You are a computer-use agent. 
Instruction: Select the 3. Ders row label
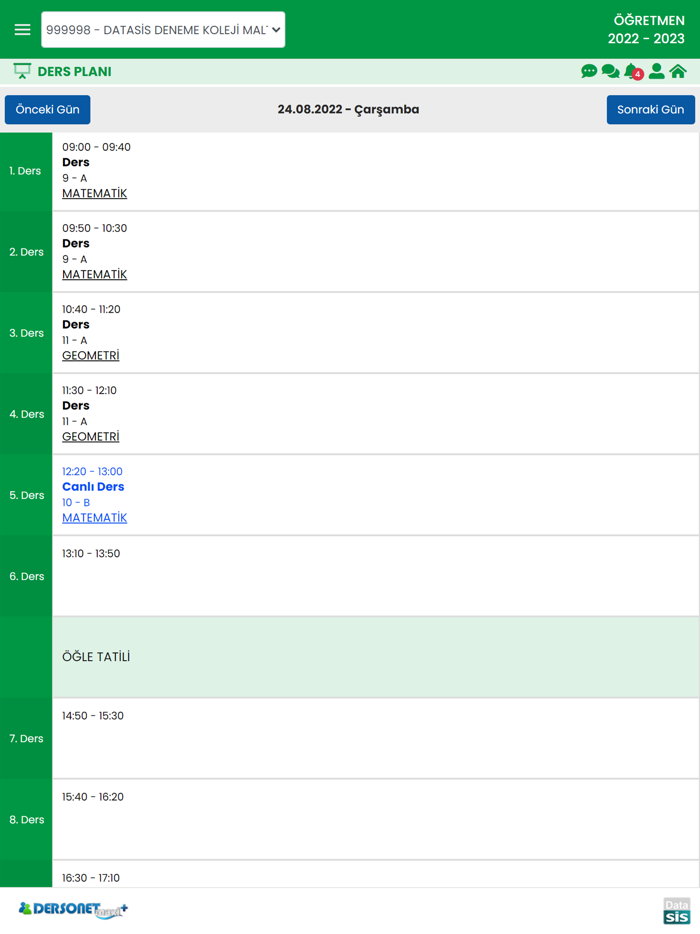click(x=26, y=333)
